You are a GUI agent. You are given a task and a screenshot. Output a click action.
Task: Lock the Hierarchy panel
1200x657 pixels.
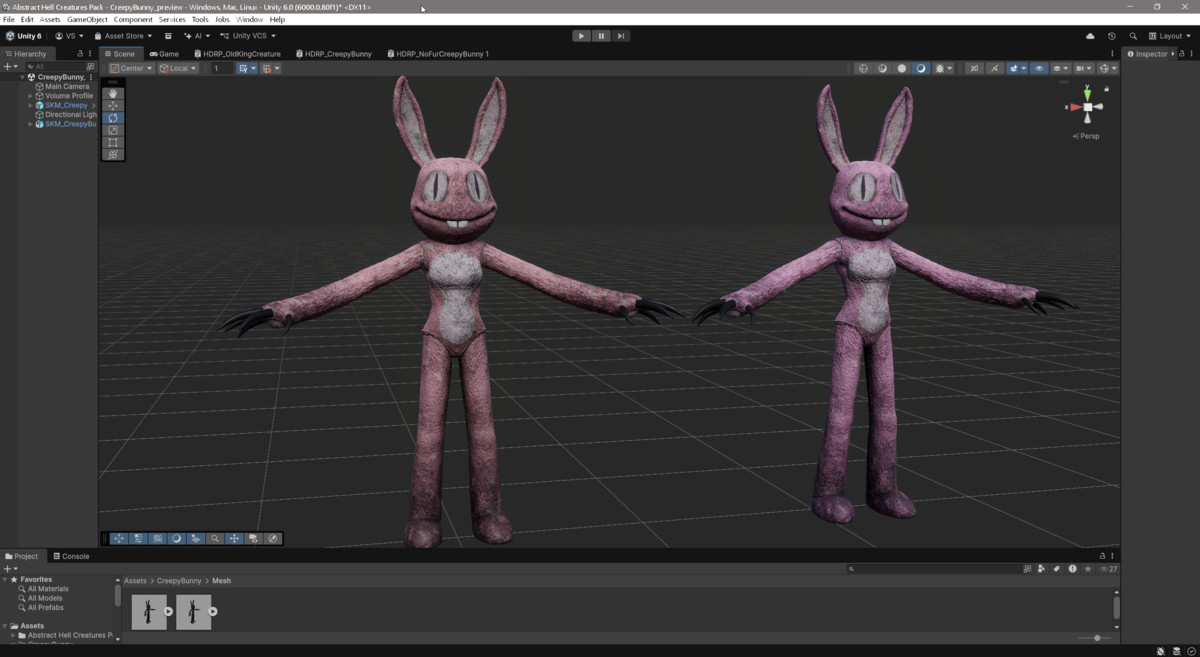80,54
